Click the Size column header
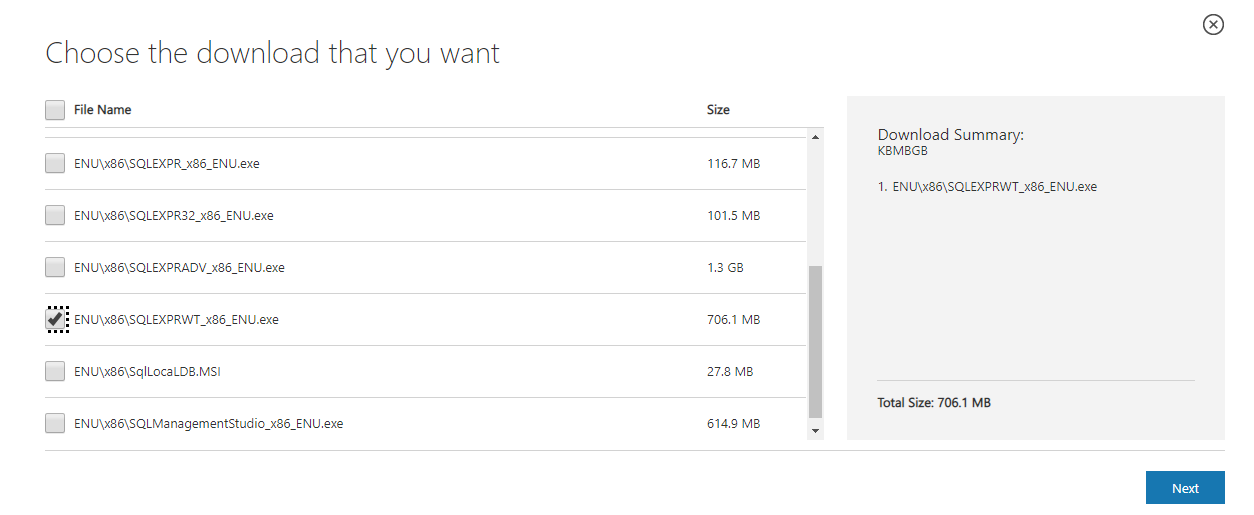The width and height of the screenshot is (1254, 515). [x=718, y=110]
